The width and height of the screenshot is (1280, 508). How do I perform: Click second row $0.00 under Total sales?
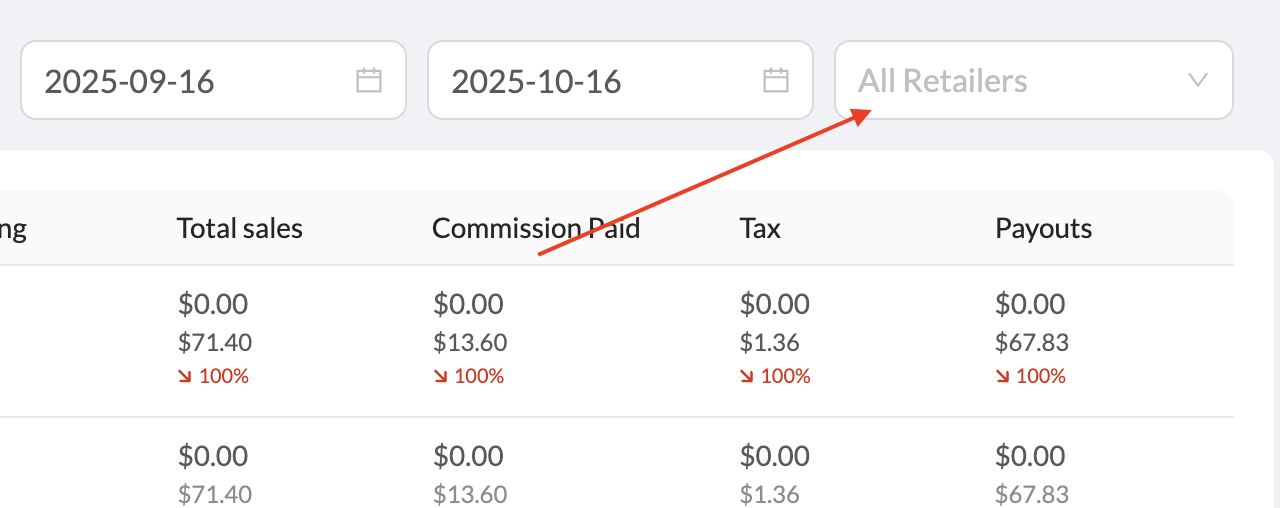pyautogui.click(x=213, y=456)
